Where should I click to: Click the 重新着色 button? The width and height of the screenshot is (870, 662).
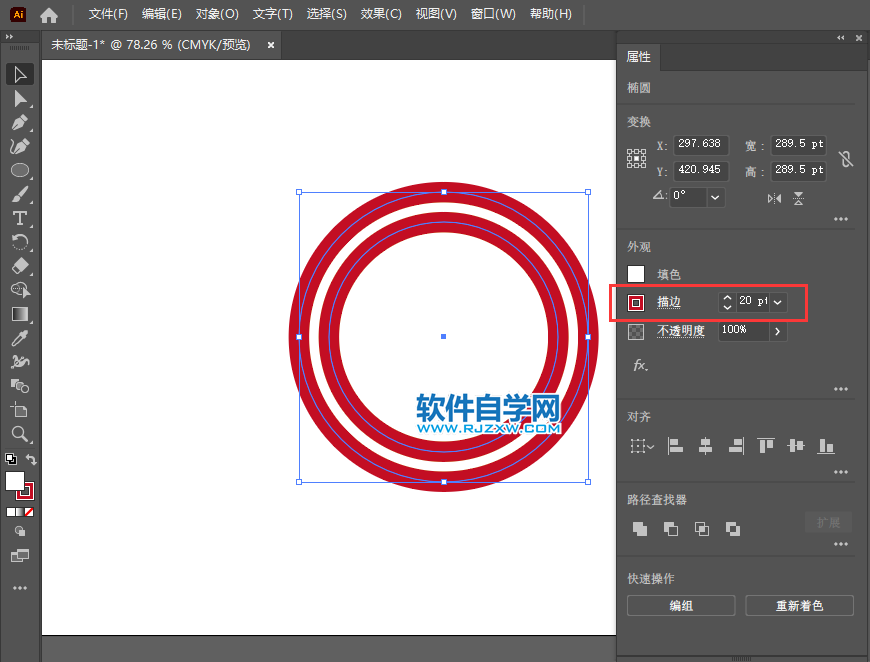click(799, 605)
